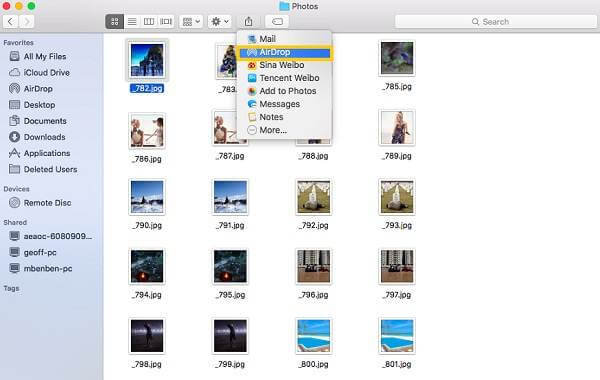
Task: Choose Add to Photos in share menu
Action: 284,91
